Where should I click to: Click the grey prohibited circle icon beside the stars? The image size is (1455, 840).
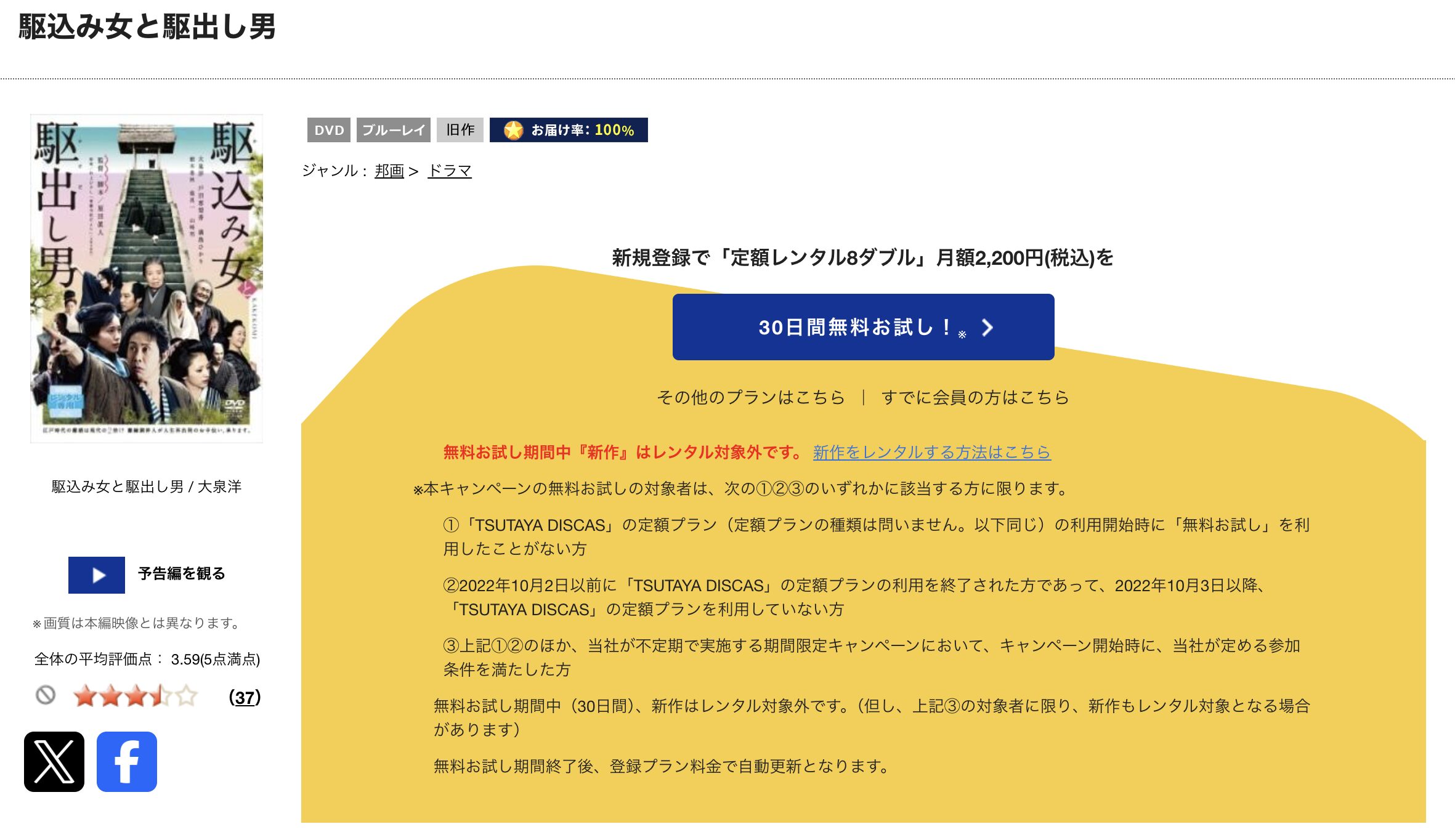[46, 695]
